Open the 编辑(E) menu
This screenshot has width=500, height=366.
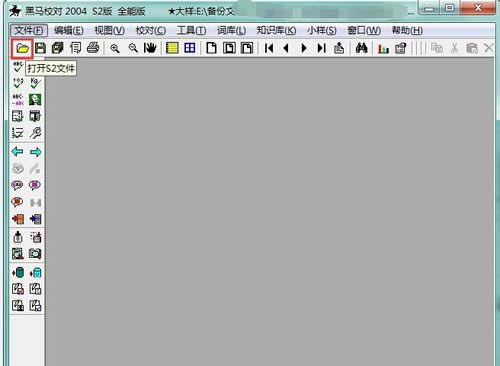coord(69,31)
